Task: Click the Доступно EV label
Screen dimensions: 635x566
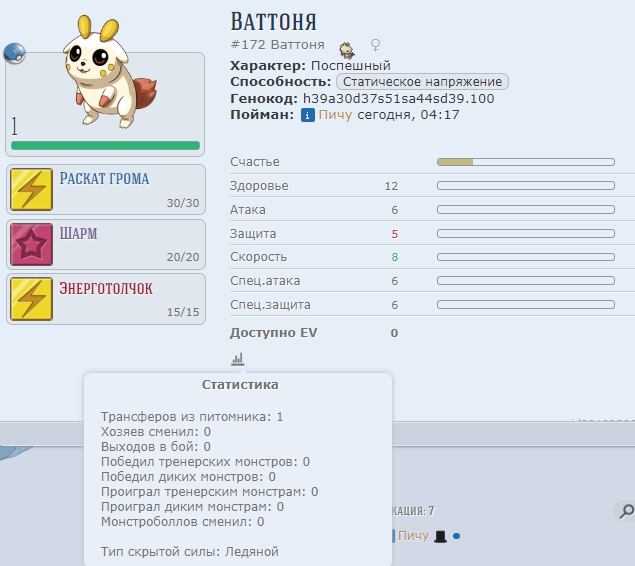Action: pos(274,333)
